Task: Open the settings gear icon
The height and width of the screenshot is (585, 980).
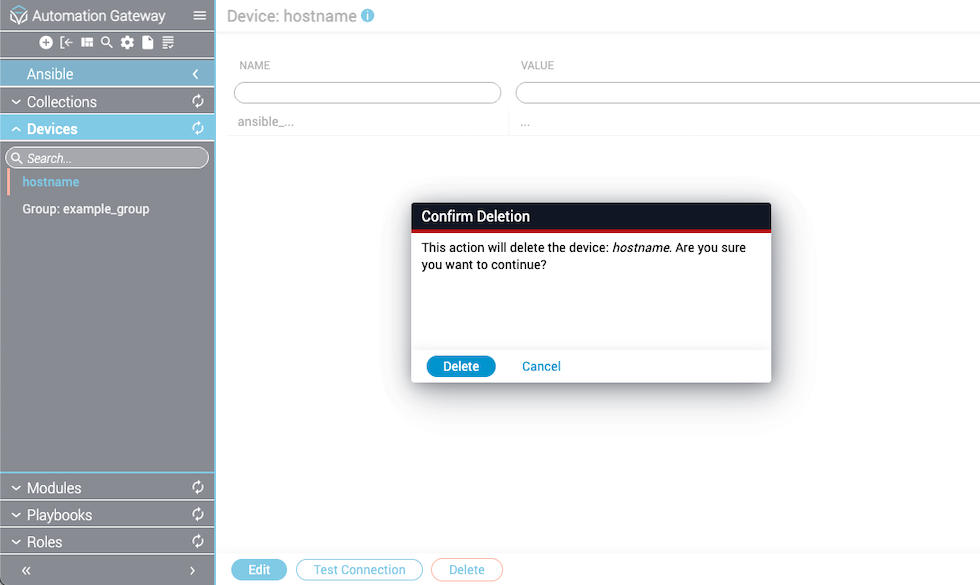Action: point(128,42)
